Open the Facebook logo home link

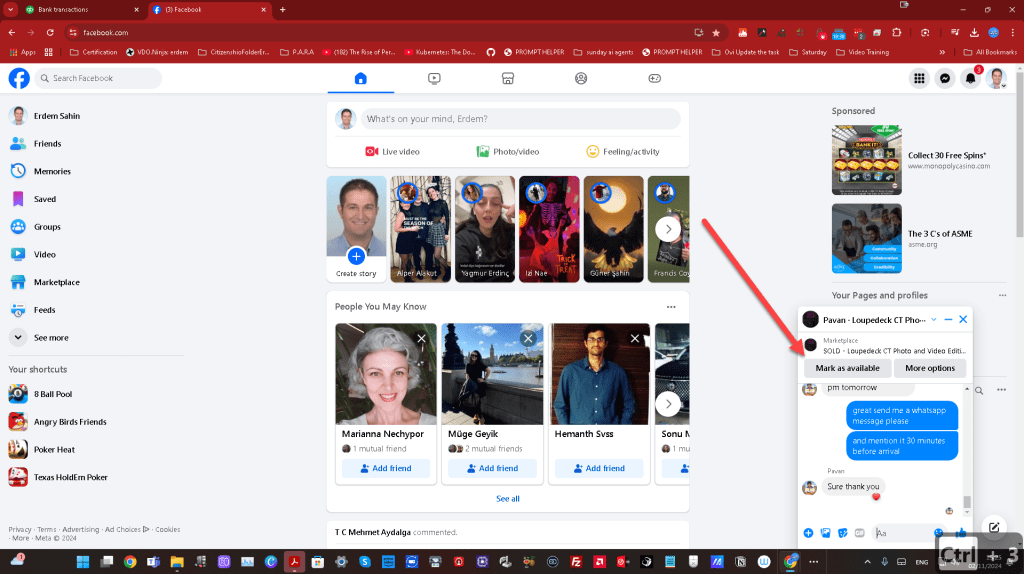19,78
